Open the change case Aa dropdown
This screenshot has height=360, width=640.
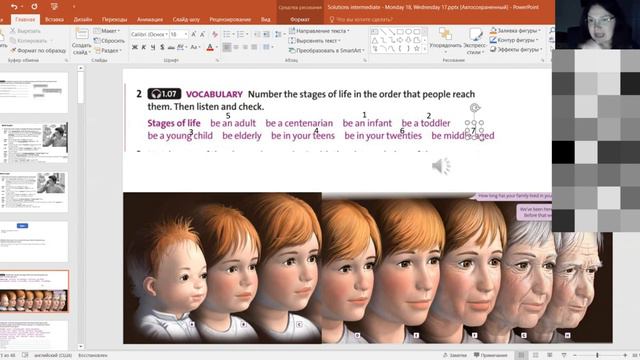[195, 47]
